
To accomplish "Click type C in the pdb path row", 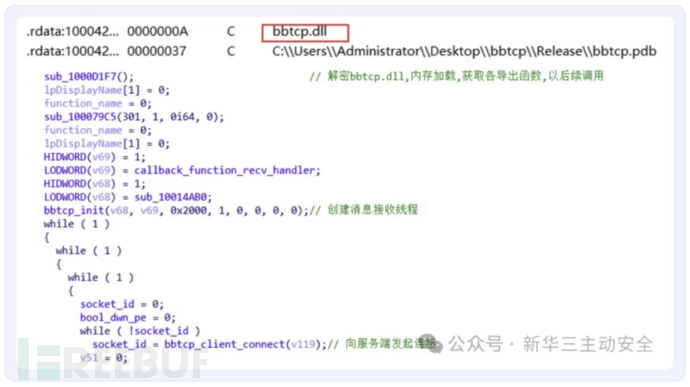I will [231, 52].
